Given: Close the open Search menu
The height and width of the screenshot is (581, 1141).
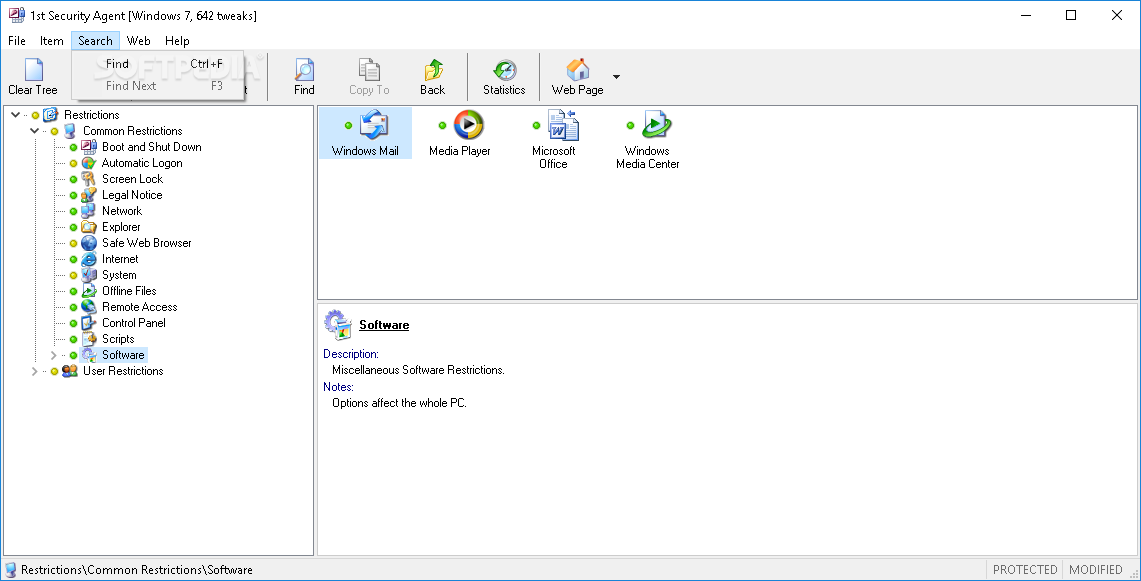Looking at the screenshot, I should pyautogui.click(x=95, y=41).
